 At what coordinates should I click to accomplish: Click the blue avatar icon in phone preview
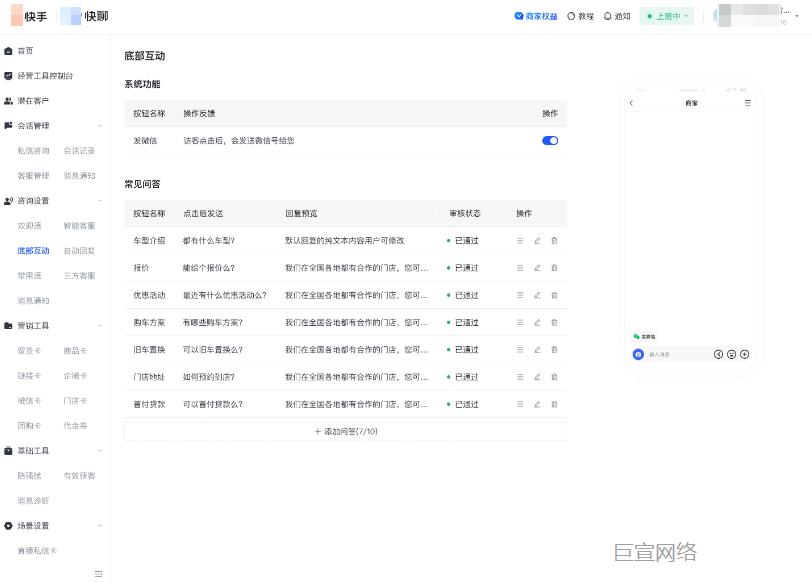[638, 354]
